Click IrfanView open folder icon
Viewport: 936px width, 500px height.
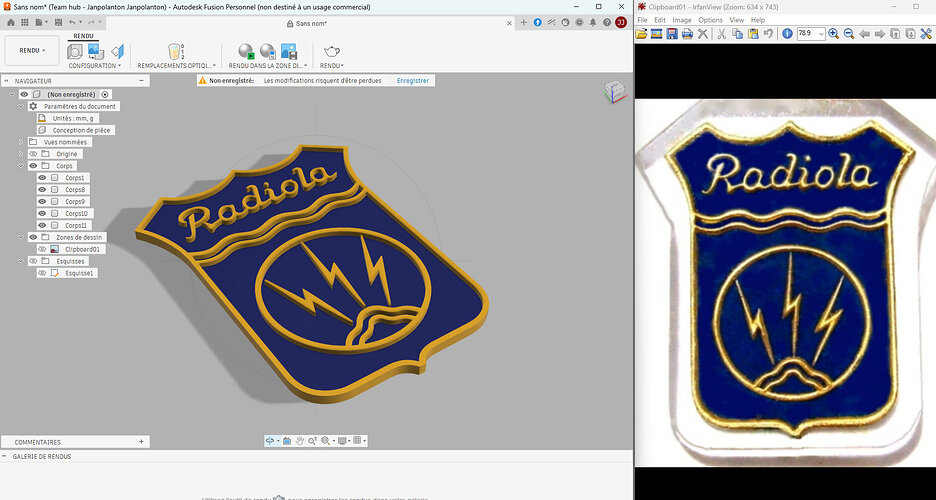coord(641,34)
